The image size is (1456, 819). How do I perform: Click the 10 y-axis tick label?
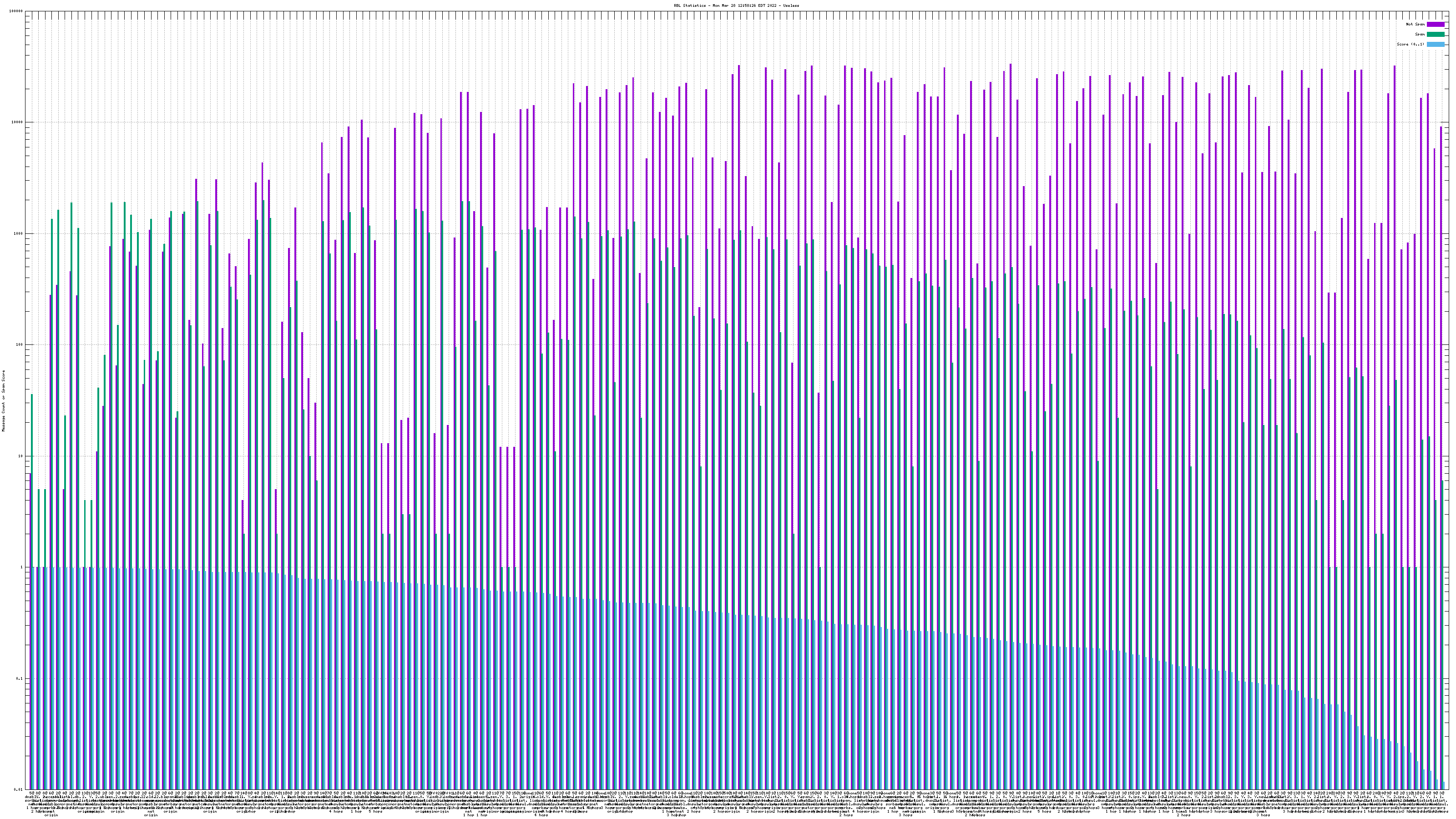21,456
